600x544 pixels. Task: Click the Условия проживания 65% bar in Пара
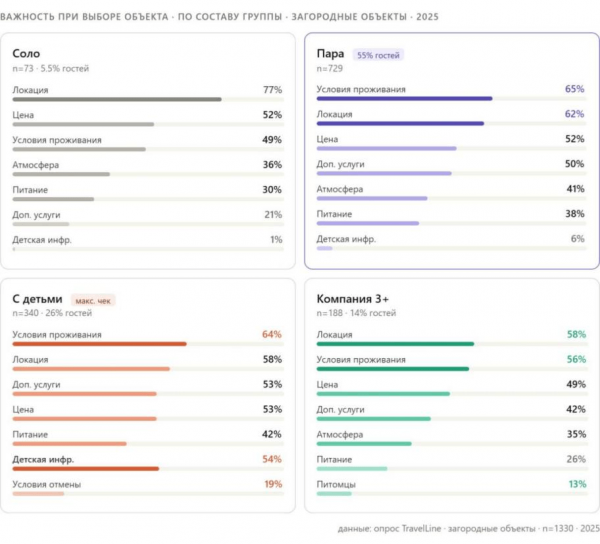(x=404, y=99)
